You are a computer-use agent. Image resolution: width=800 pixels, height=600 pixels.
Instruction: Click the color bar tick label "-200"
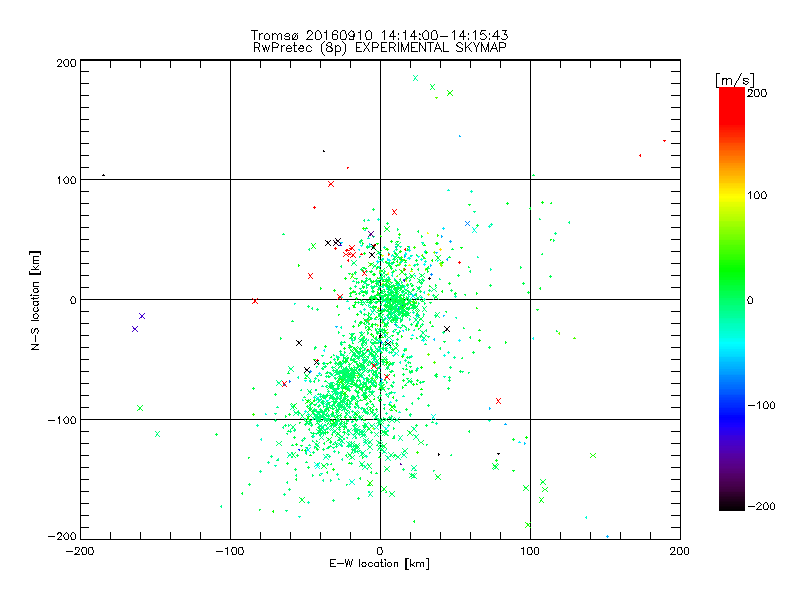[x=761, y=506]
